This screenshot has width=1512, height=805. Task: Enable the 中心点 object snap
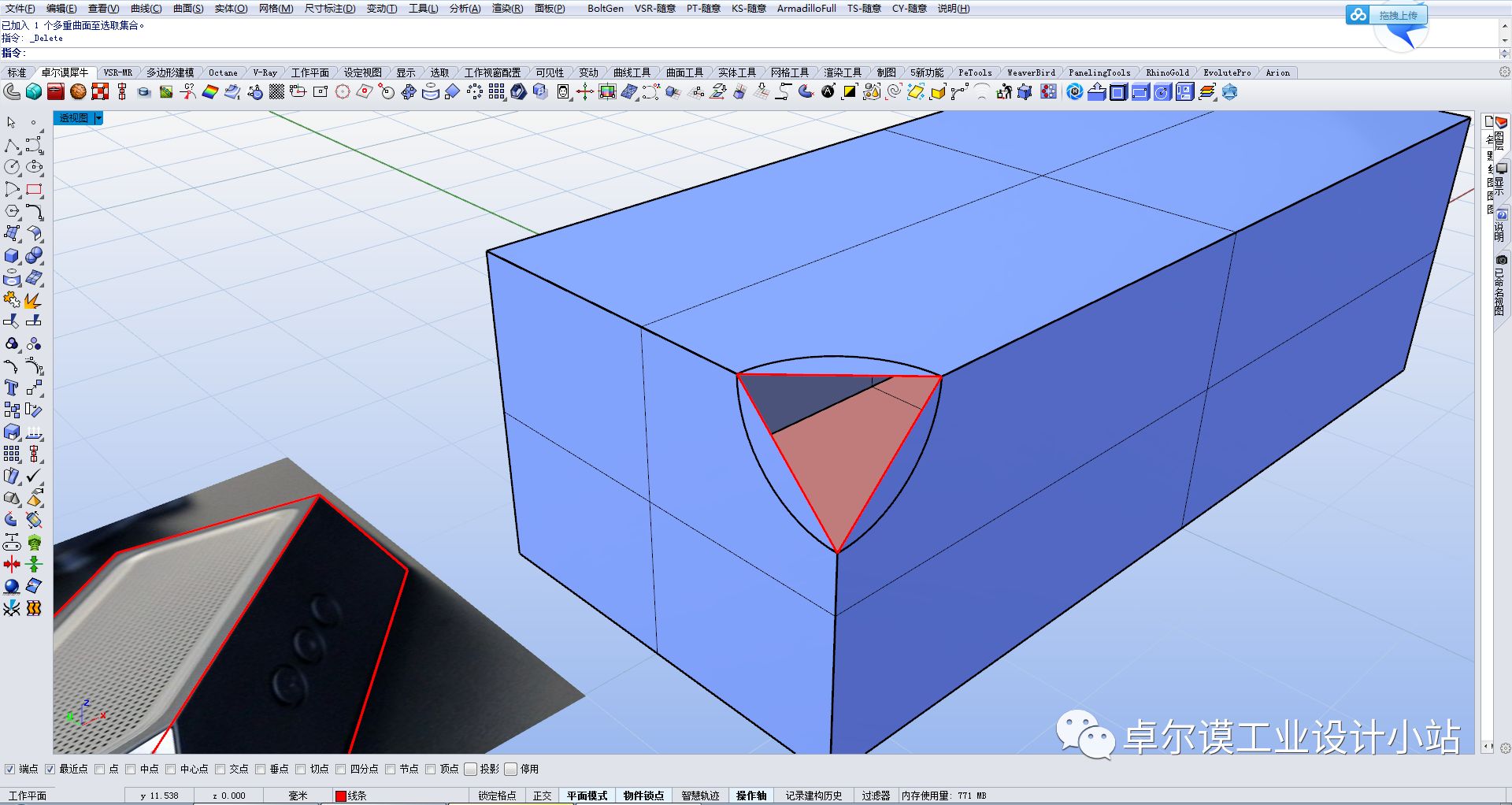coord(170,770)
